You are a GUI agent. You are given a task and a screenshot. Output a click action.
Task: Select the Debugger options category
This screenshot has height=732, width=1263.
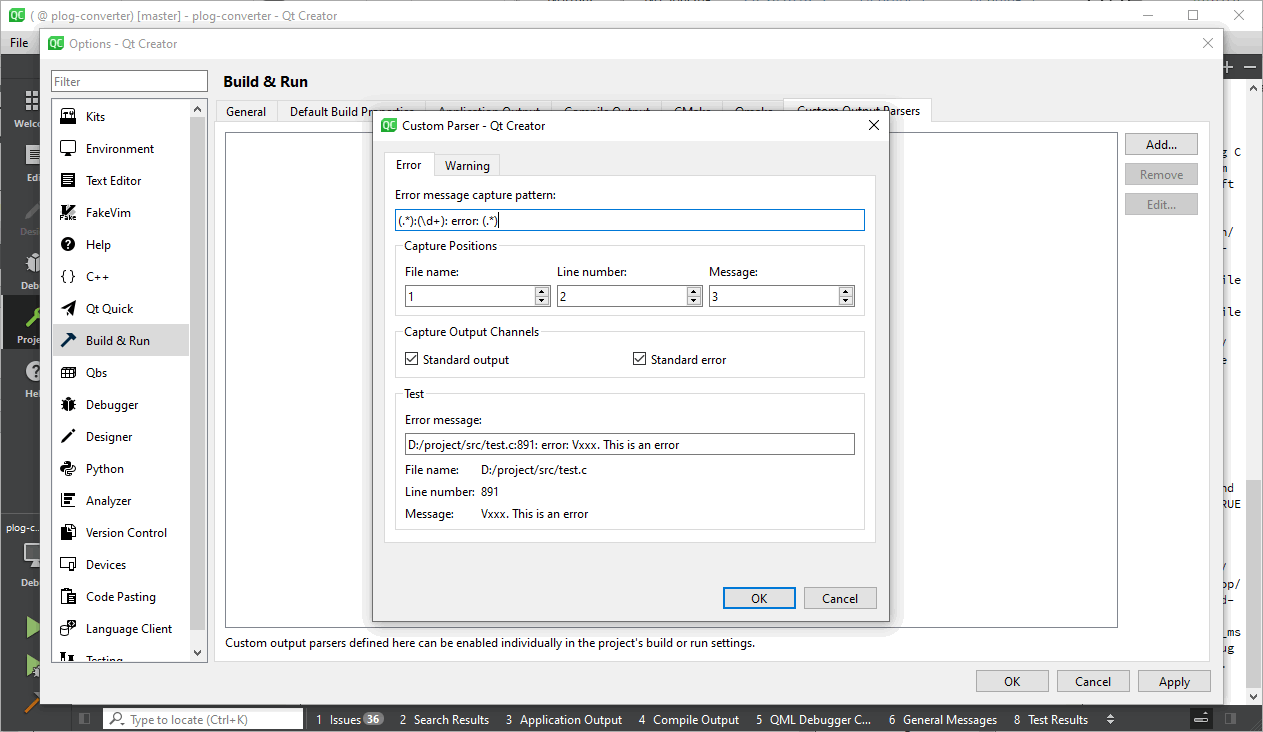(120, 405)
